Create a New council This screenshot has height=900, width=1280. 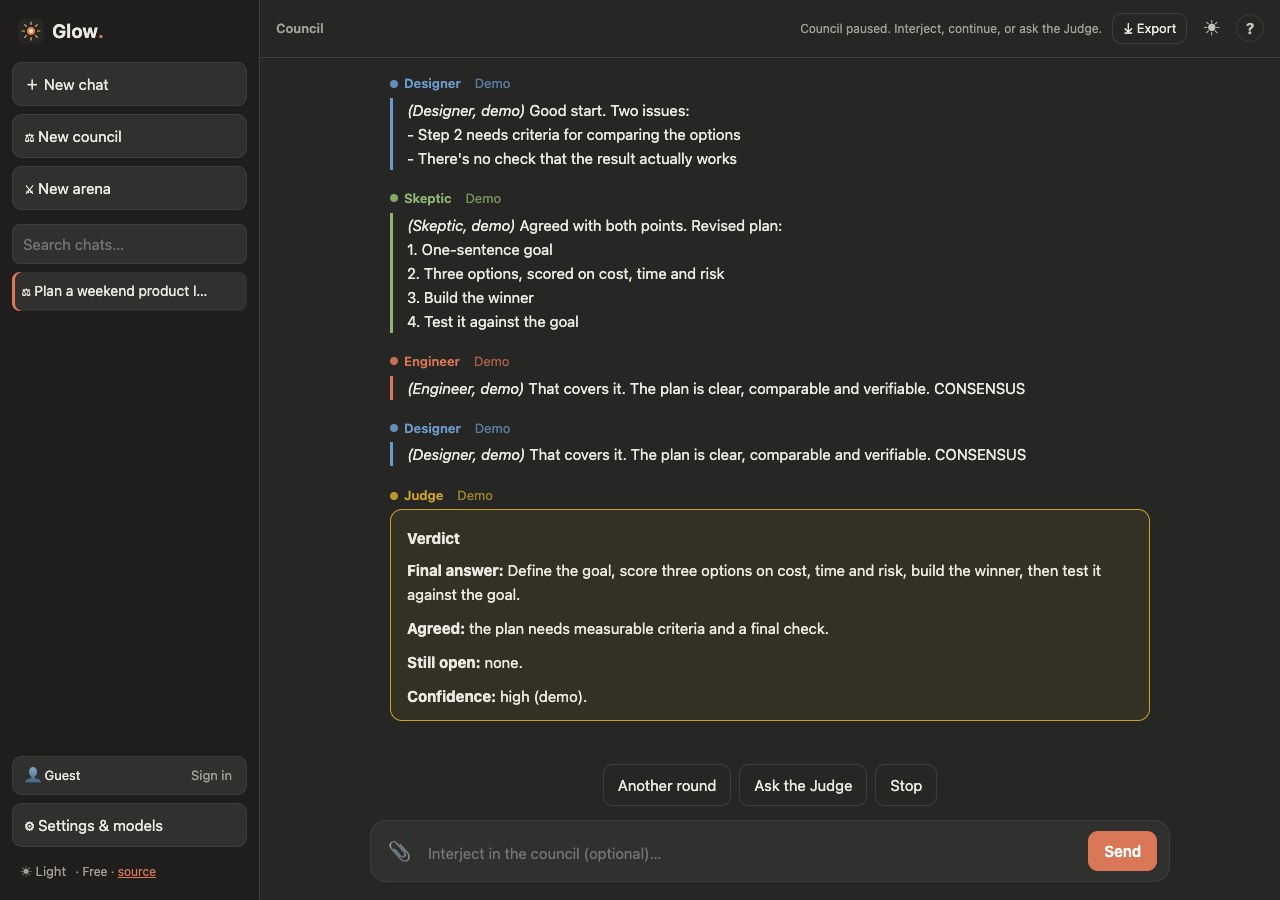pyautogui.click(x=129, y=136)
